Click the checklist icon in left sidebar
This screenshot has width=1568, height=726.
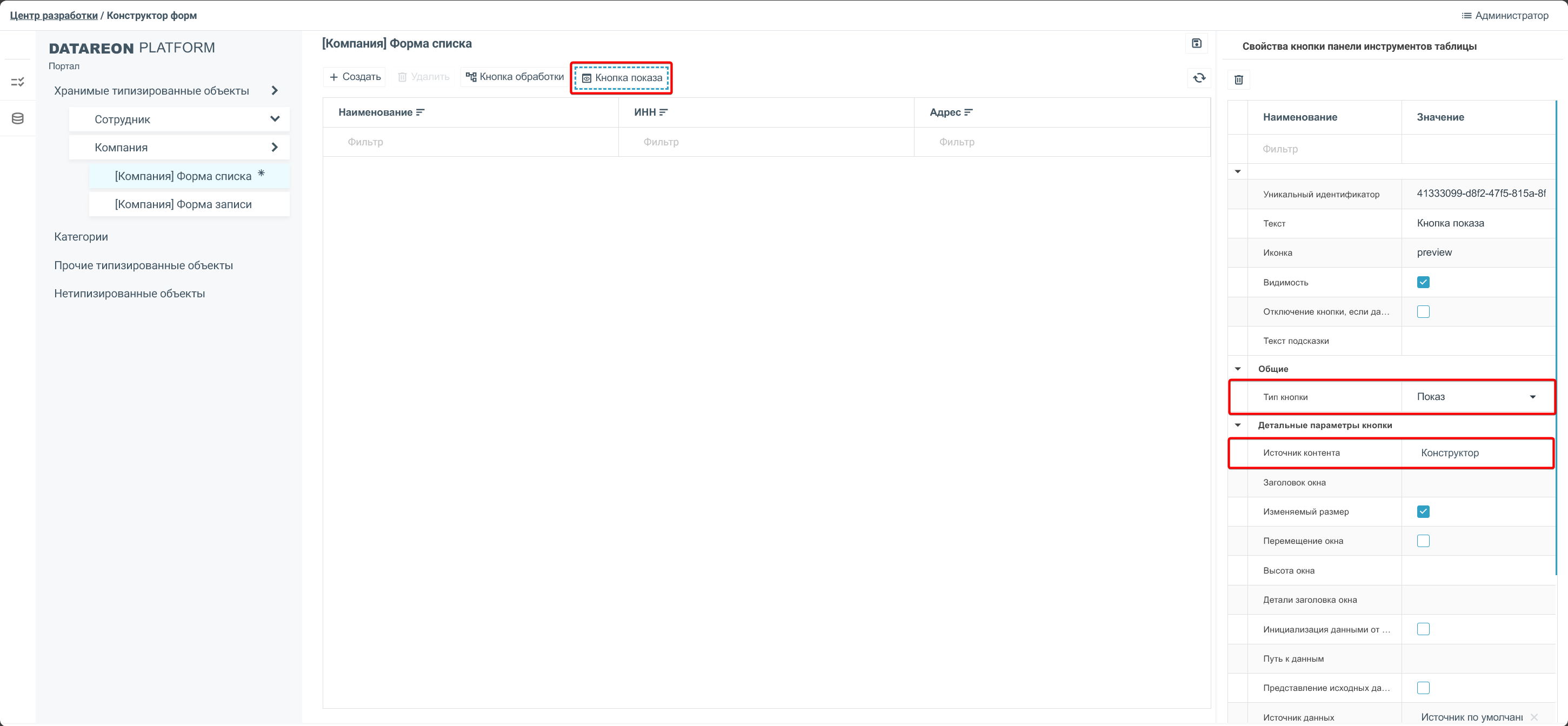point(18,82)
